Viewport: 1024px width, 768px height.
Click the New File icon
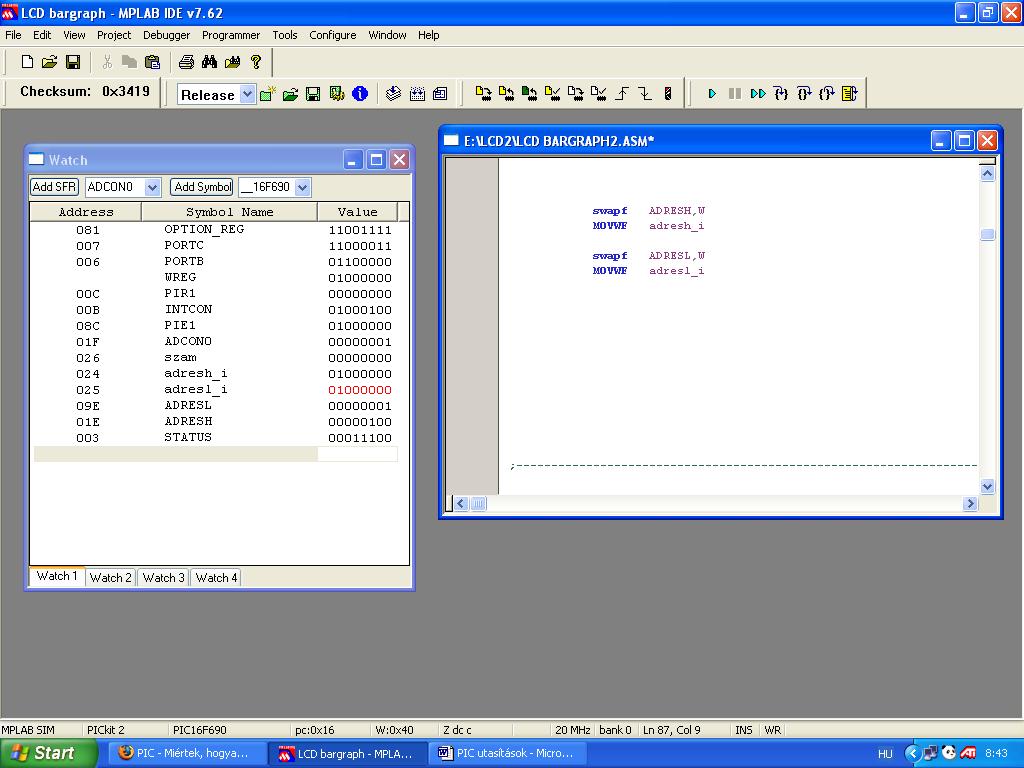27,61
